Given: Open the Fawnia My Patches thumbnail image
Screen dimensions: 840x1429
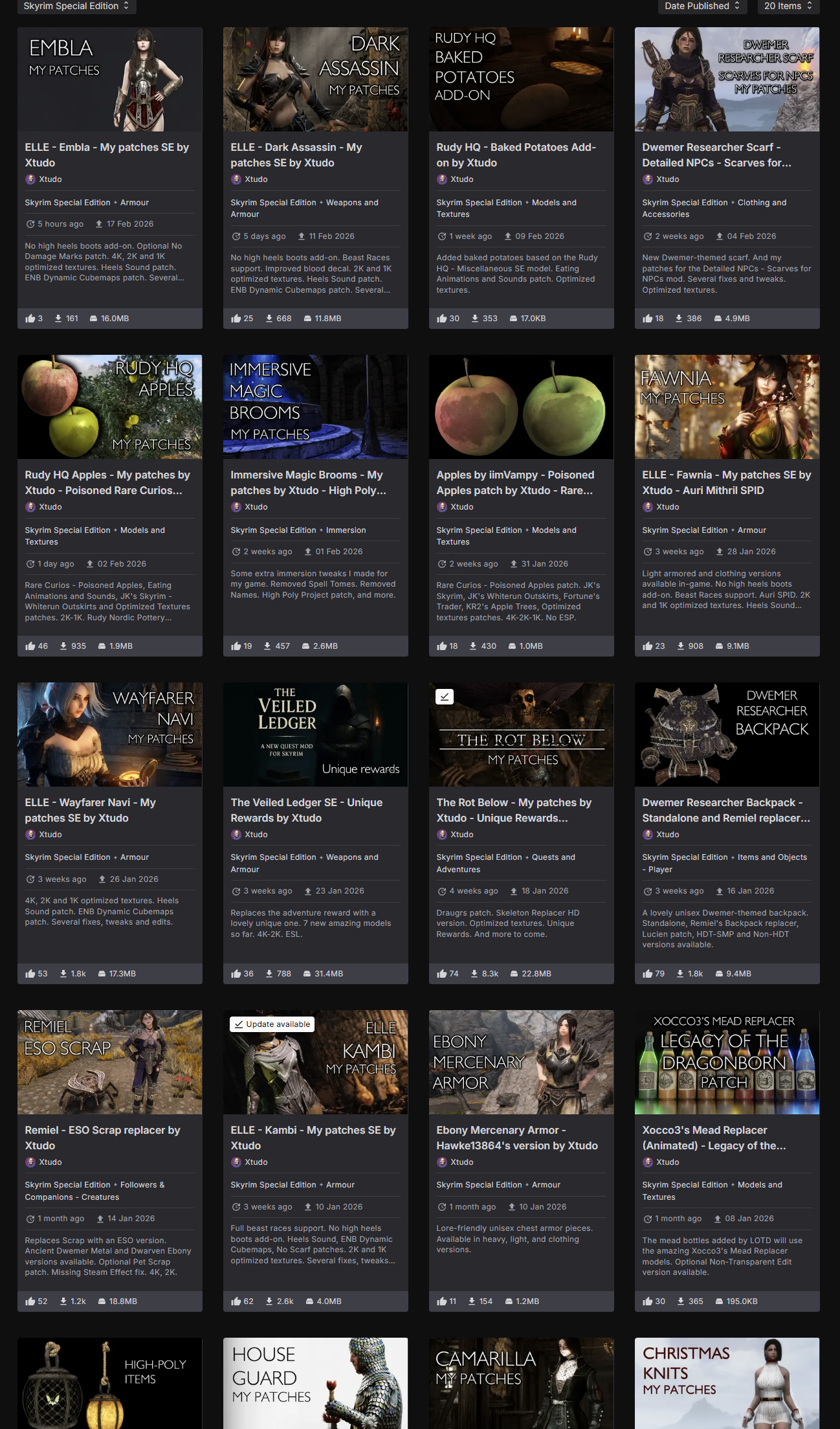Looking at the screenshot, I should (x=727, y=407).
